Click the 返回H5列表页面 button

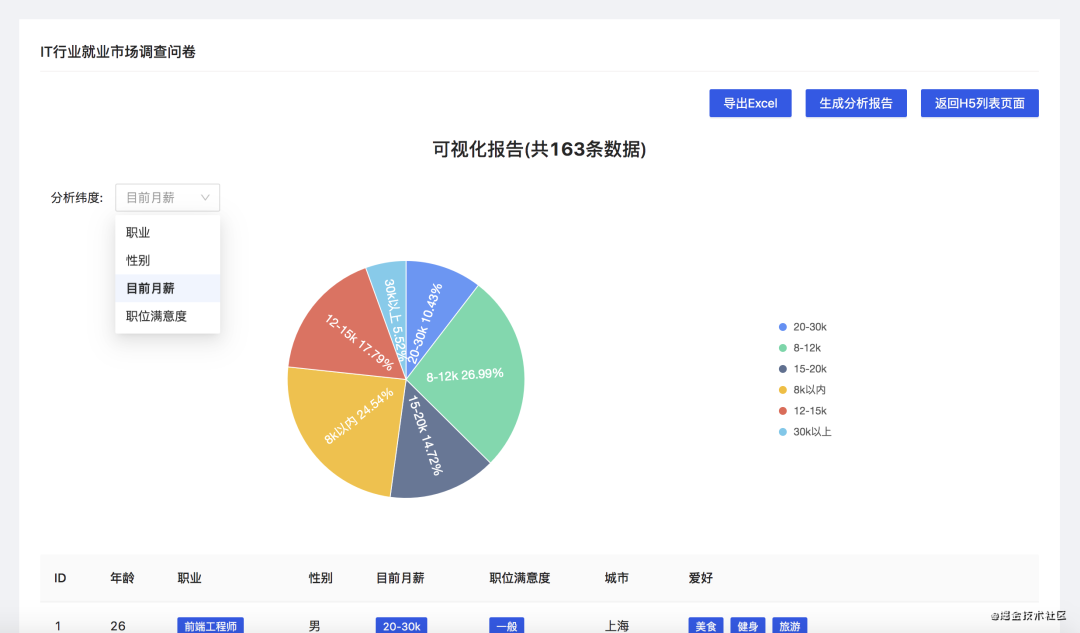[x=979, y=103]
